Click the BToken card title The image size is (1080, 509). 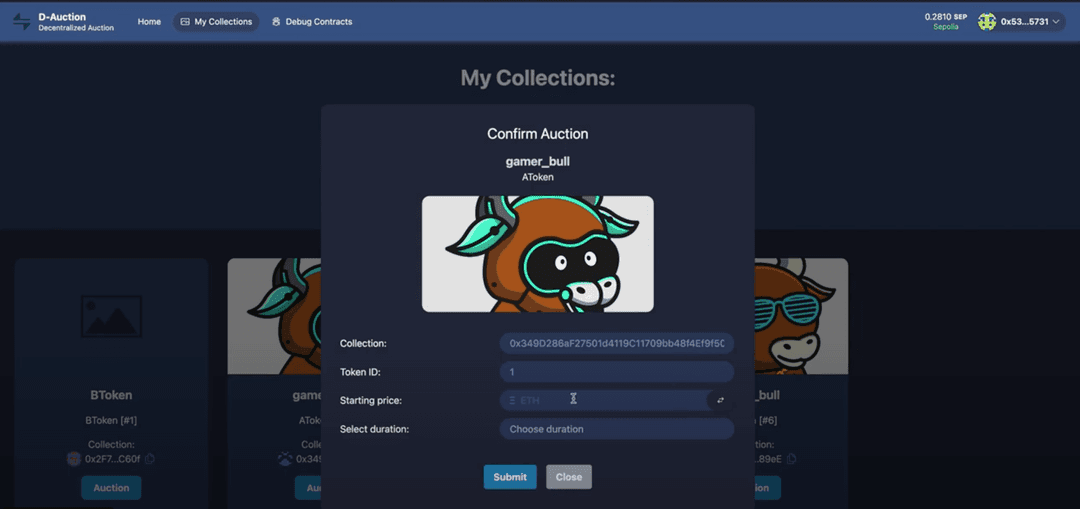click(x=111, y=395)
